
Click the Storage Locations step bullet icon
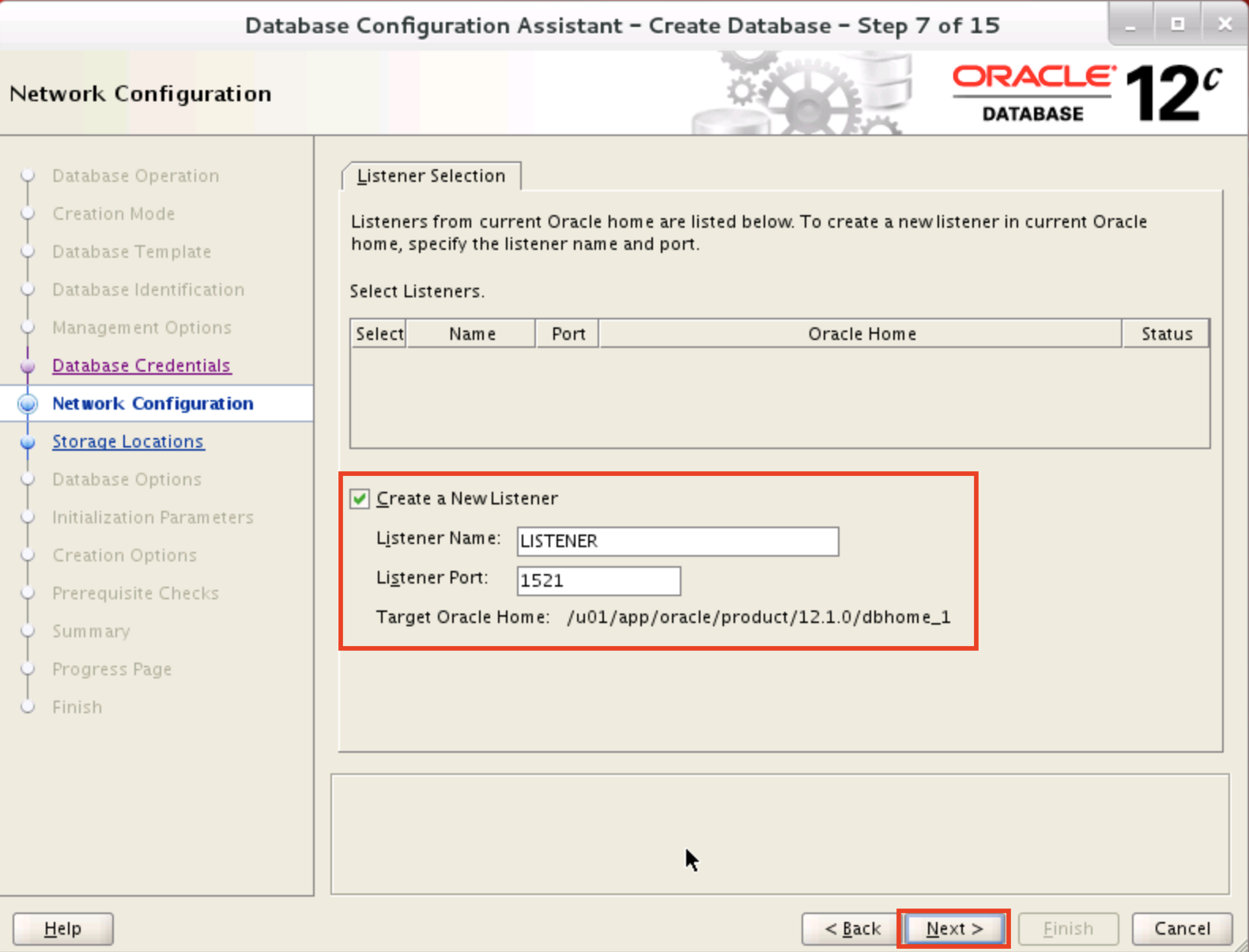(x=28, y=442)
